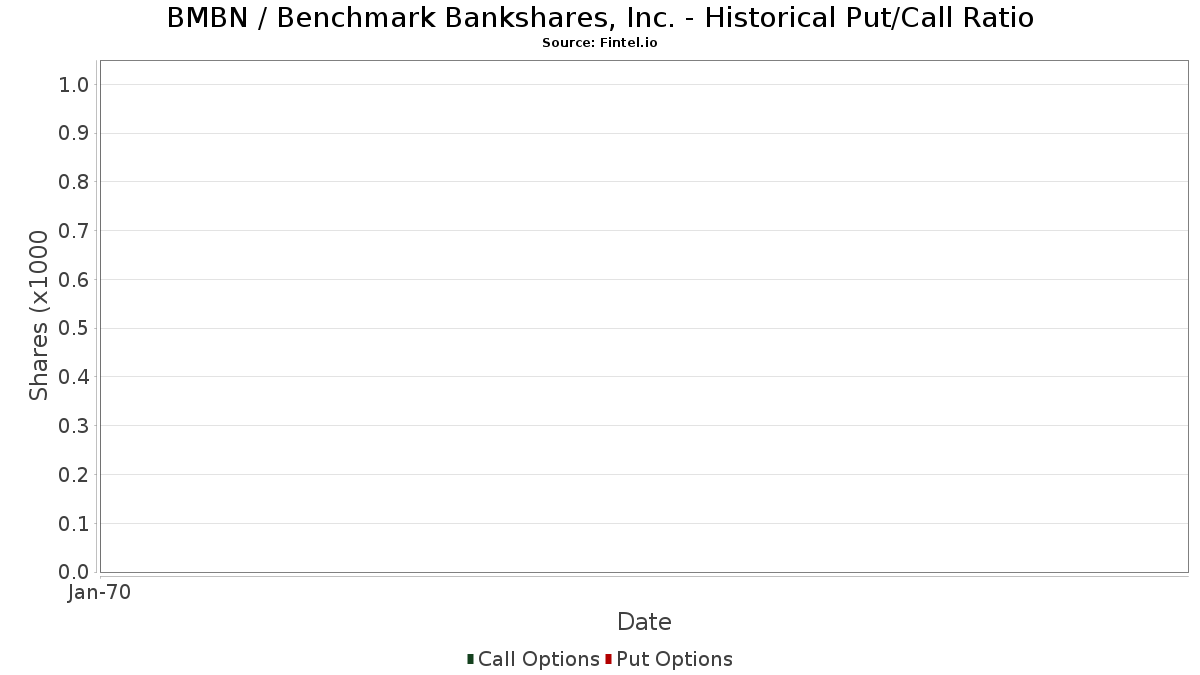Image resolution: width=1200 pixels, height=675 pixels.
Task: Click the green Call Options legend swatch
Action: click(470, 659)
